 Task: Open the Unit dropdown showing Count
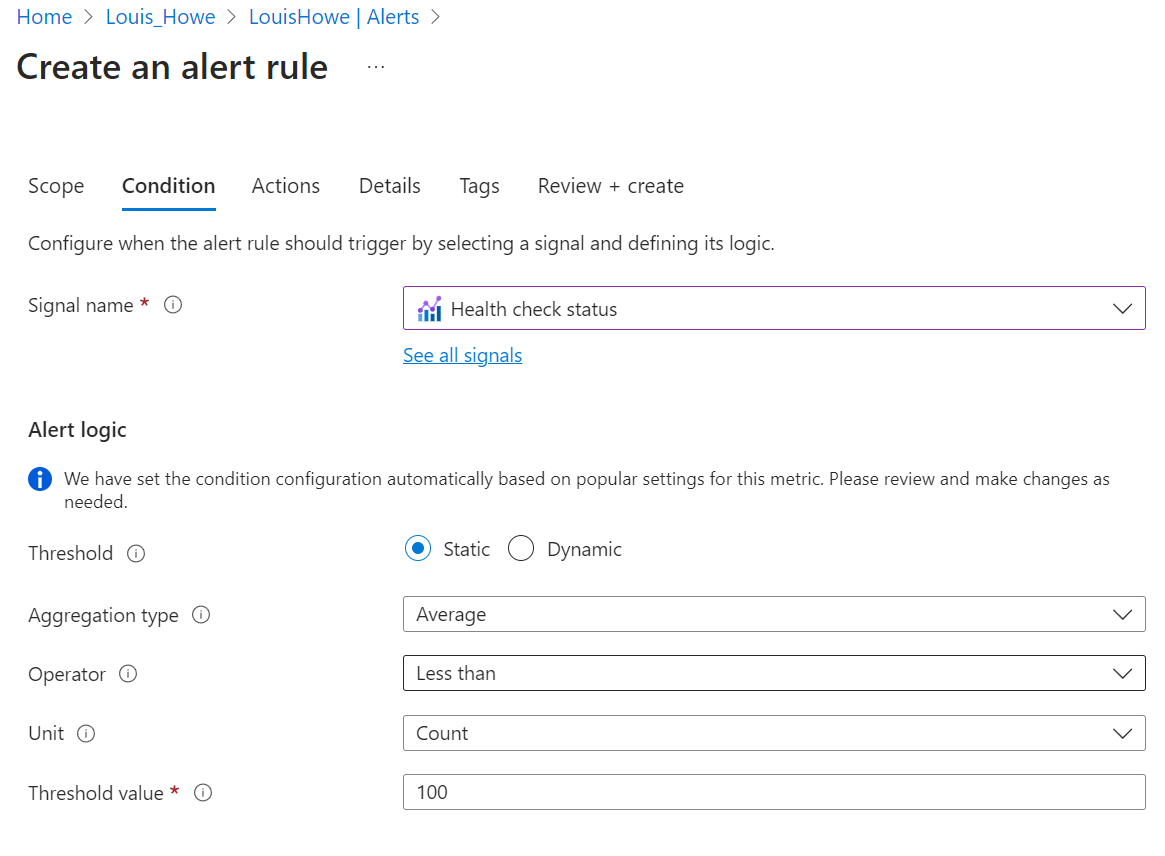point(774,733)
